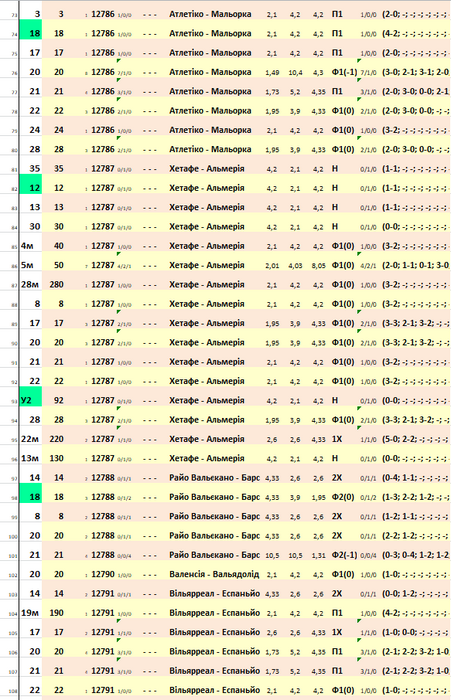
Task: Select the odds cell 8,05
Action: click(318, 266)
